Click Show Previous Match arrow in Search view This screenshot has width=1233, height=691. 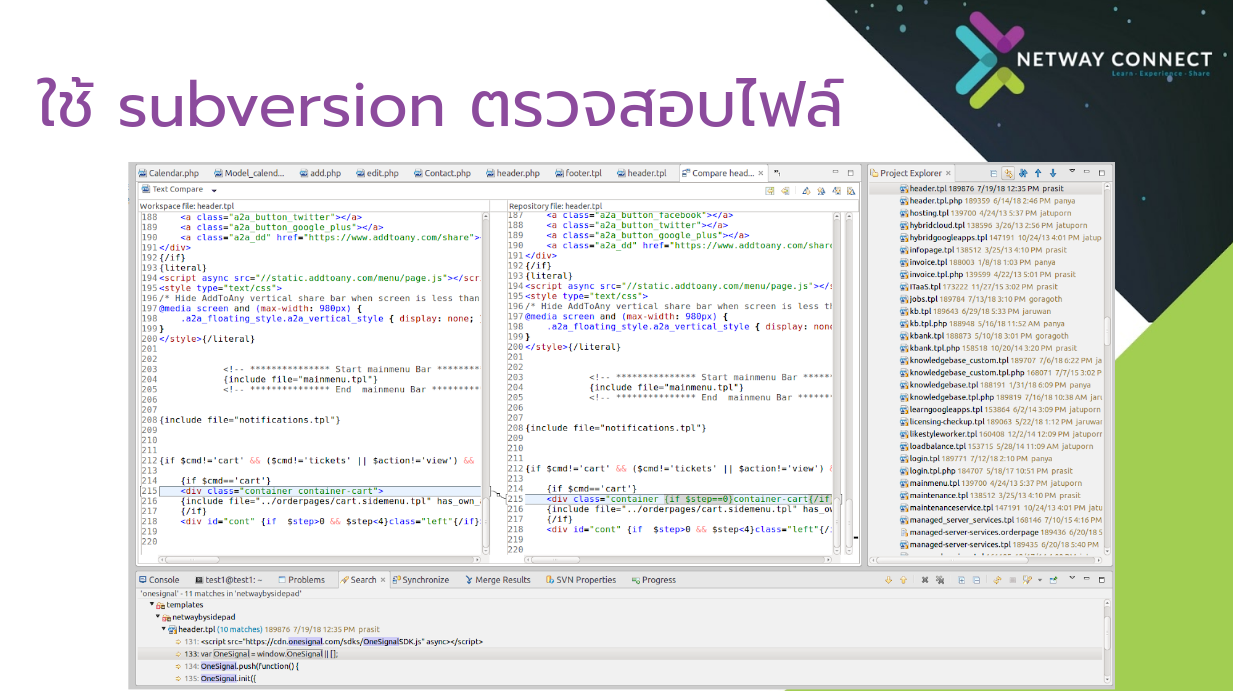tap(903, 580)
